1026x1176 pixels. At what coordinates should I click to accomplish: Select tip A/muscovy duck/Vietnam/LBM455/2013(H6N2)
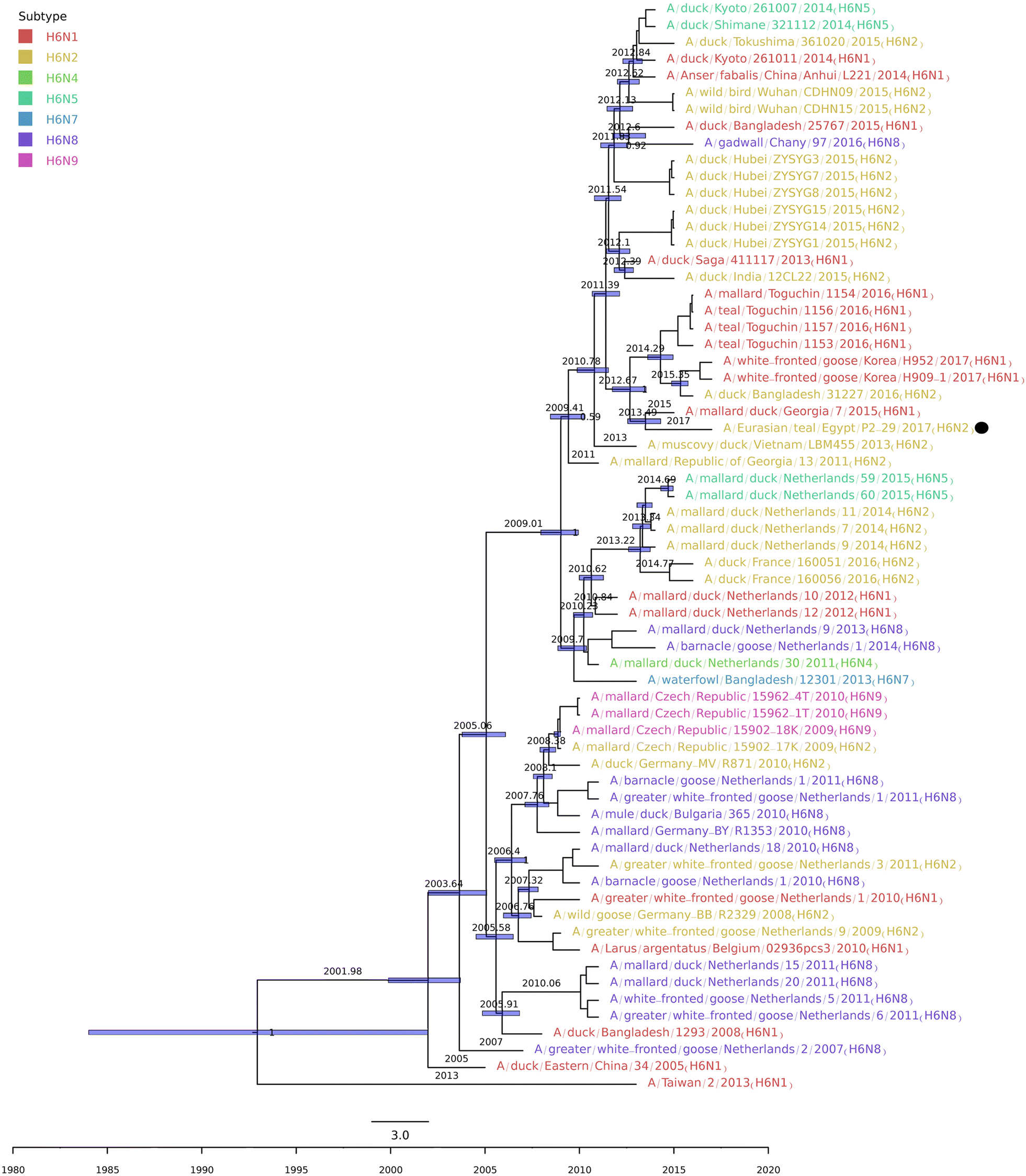[790, 445]
